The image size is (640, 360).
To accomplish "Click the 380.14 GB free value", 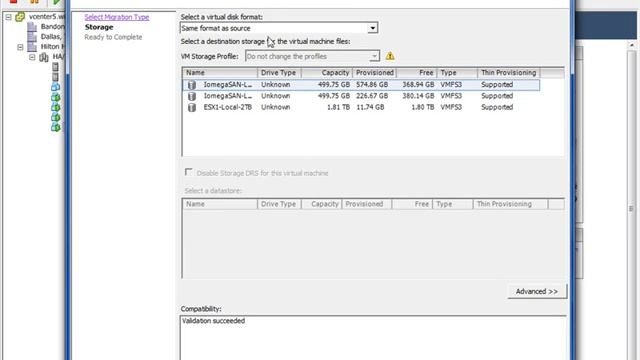I will tap(418, 96).
